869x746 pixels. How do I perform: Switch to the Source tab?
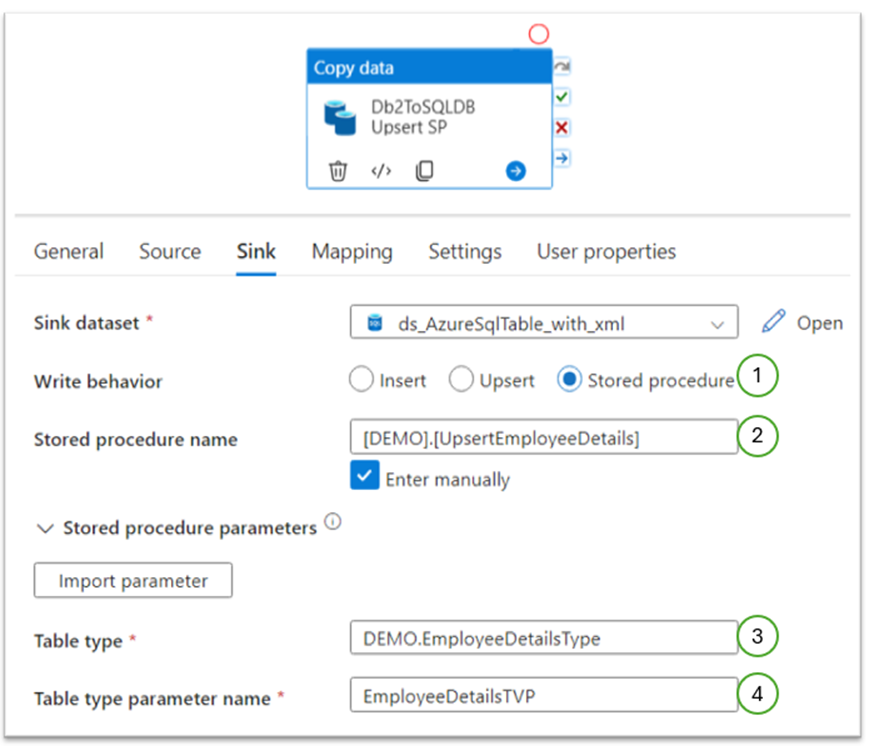coord(170,252)
